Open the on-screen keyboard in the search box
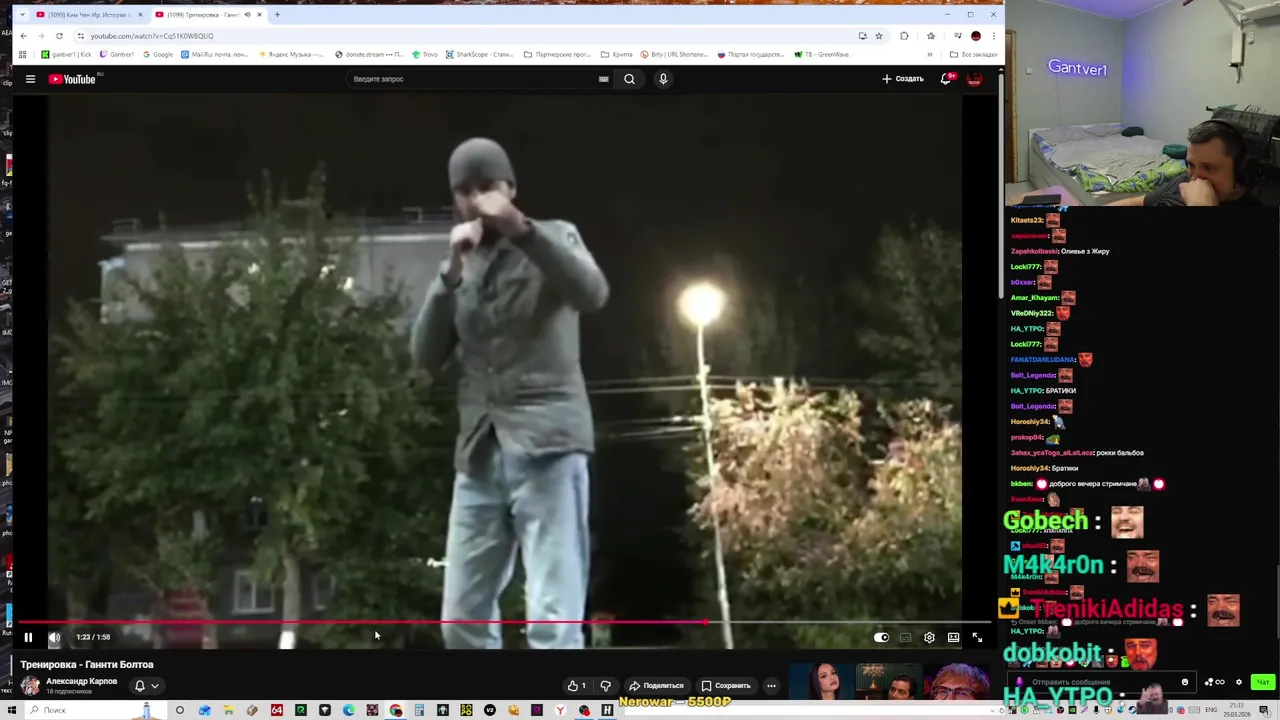Screen dimensions: 1280x720 (603, 79)
